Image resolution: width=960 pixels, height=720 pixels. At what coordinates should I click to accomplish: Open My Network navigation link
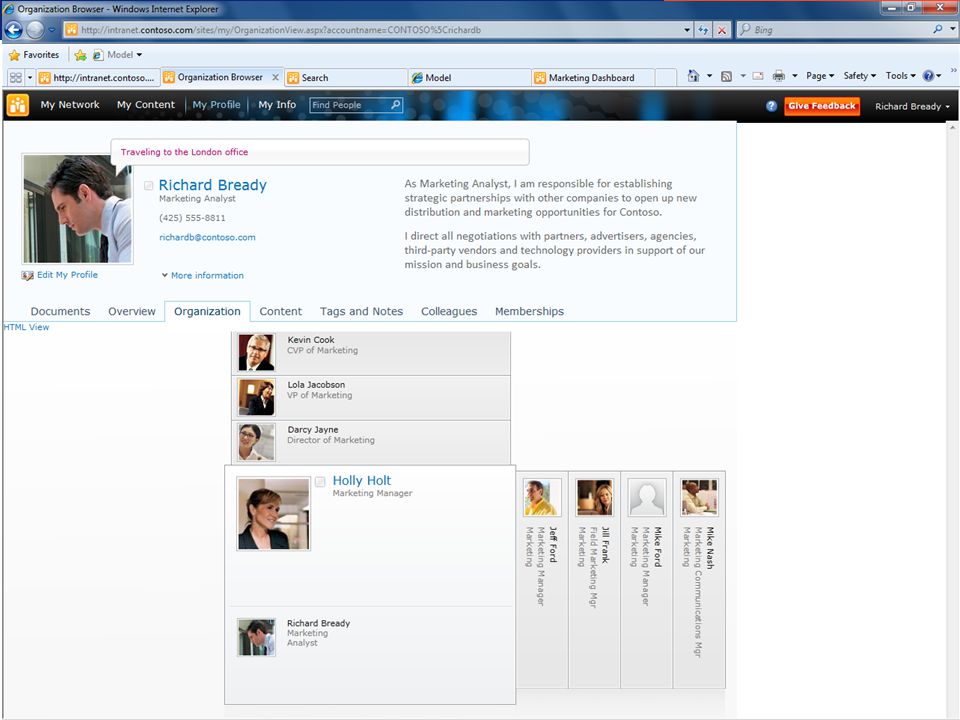tap(70, 105)
